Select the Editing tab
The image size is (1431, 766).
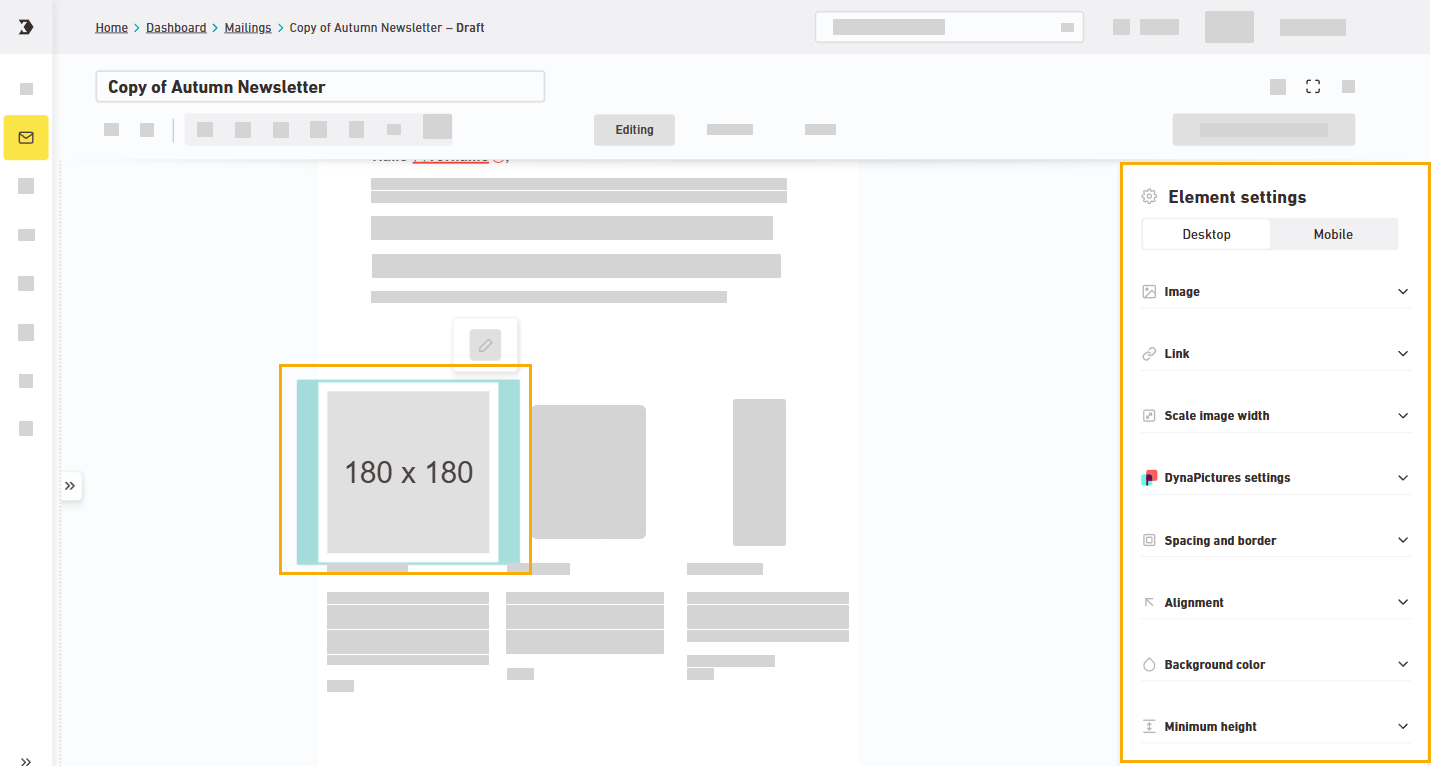pyautogui.click(x=634, y=130)
